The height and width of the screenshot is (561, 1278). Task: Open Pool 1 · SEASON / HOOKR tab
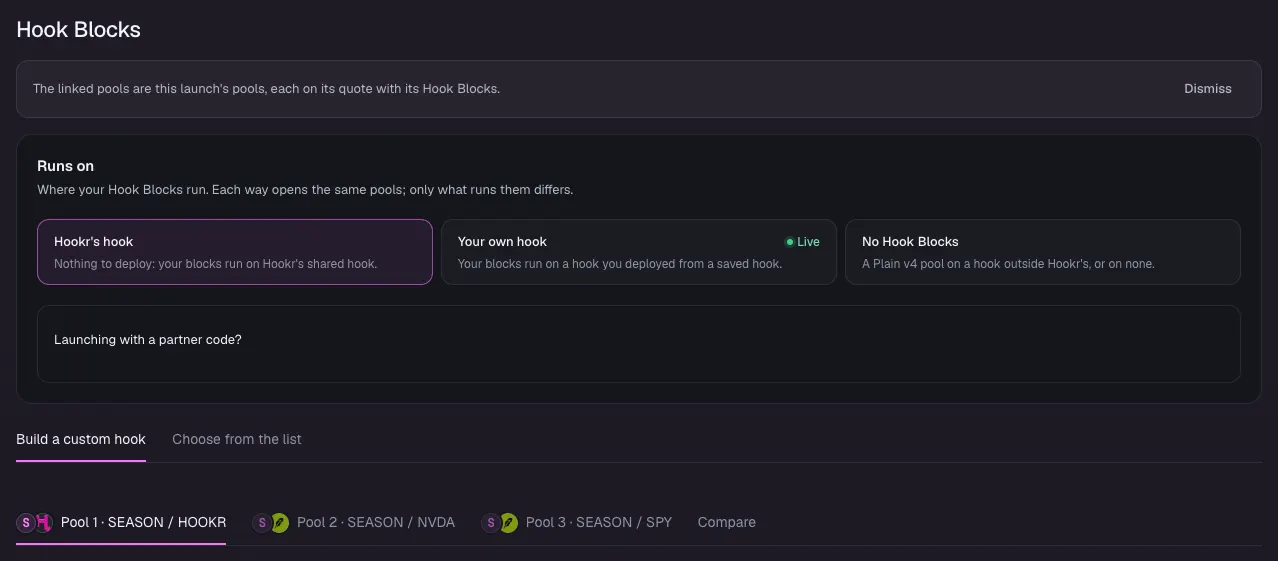point(121,522)
